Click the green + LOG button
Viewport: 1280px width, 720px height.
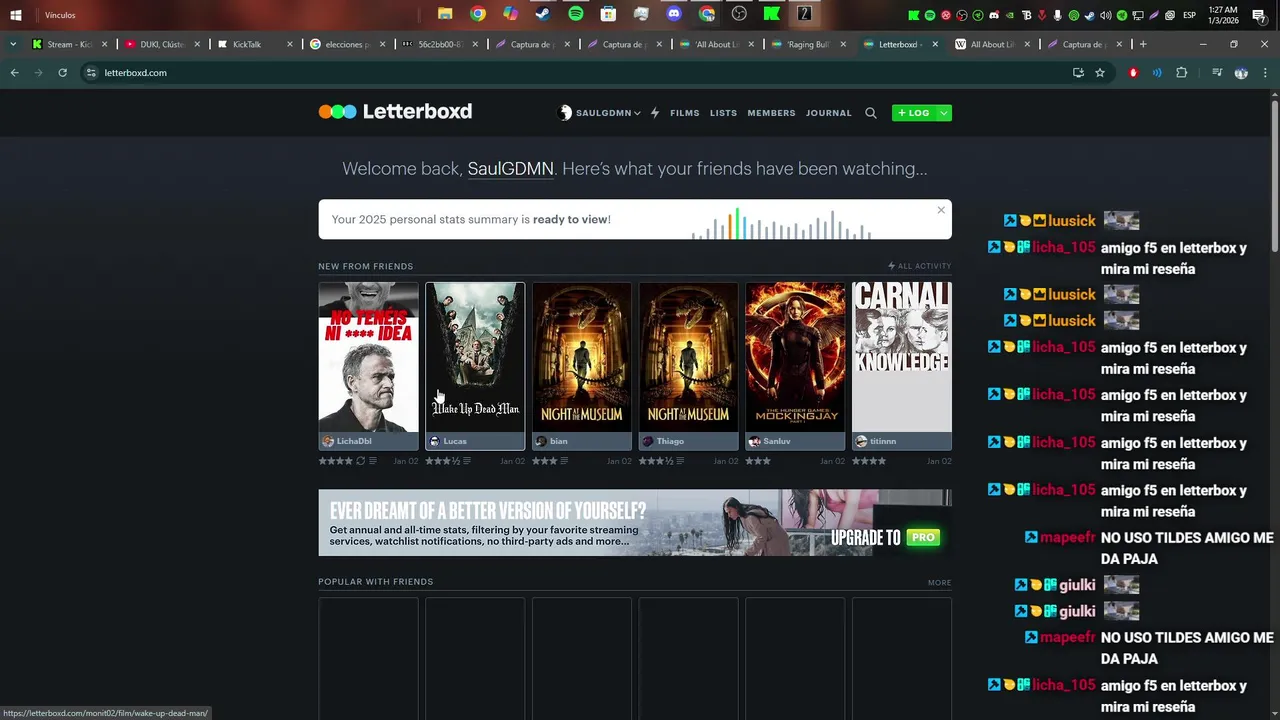[x=913, y=113]
